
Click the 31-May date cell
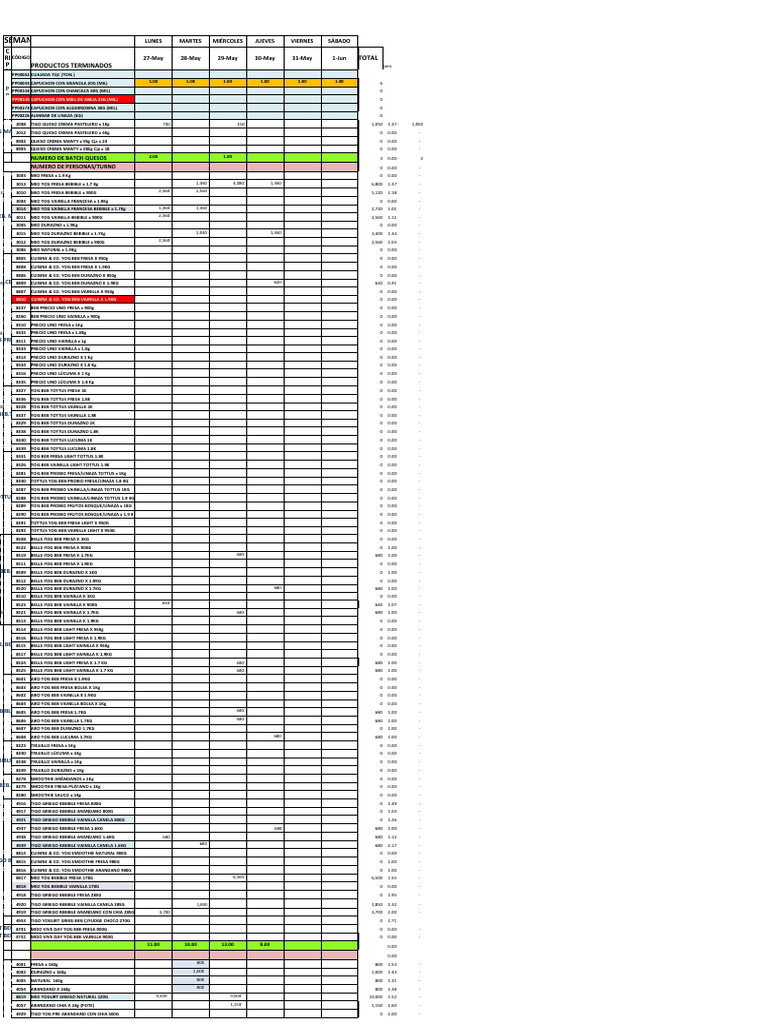click(x=302, y=58)
